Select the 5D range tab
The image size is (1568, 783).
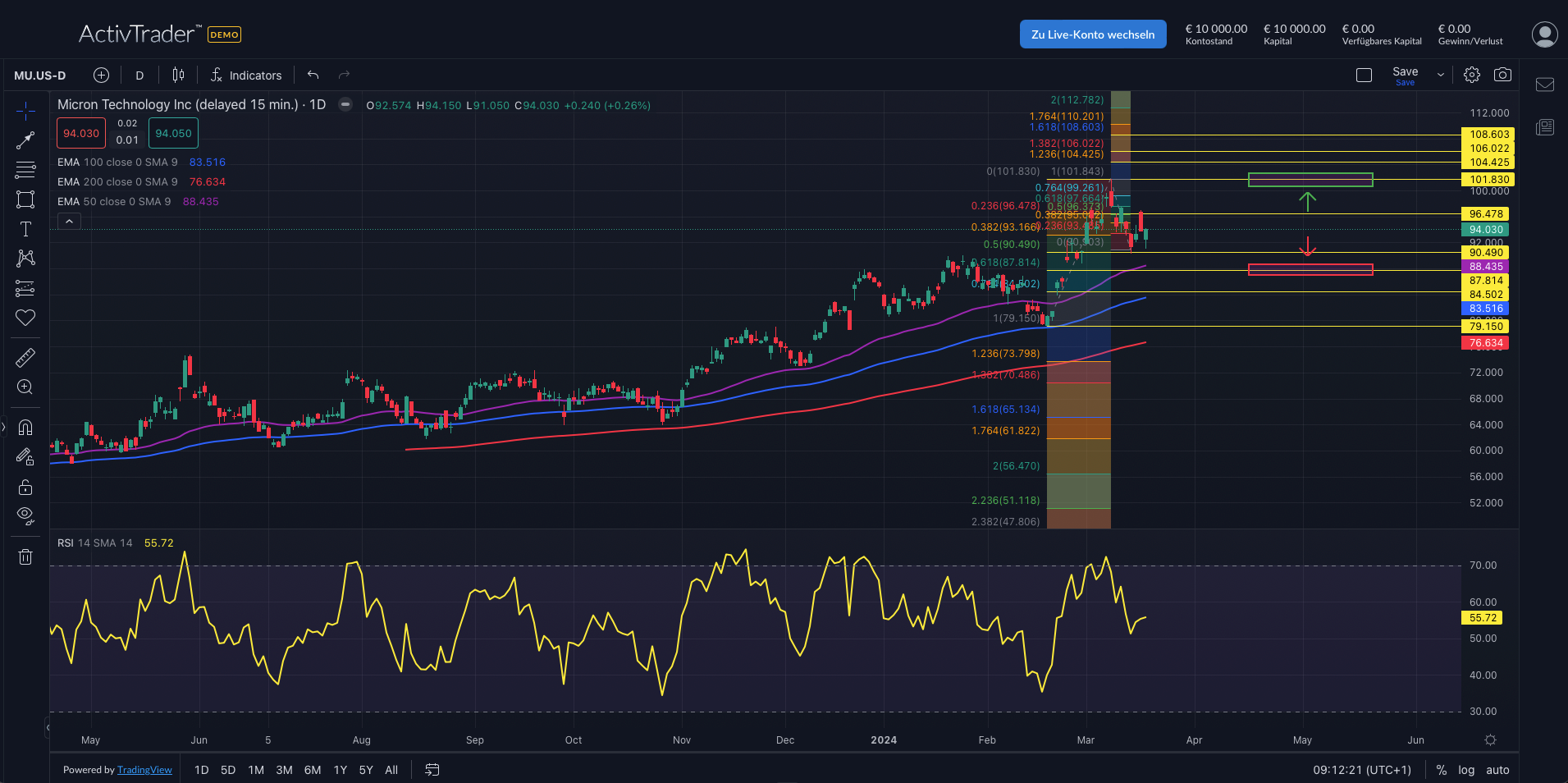228,770
